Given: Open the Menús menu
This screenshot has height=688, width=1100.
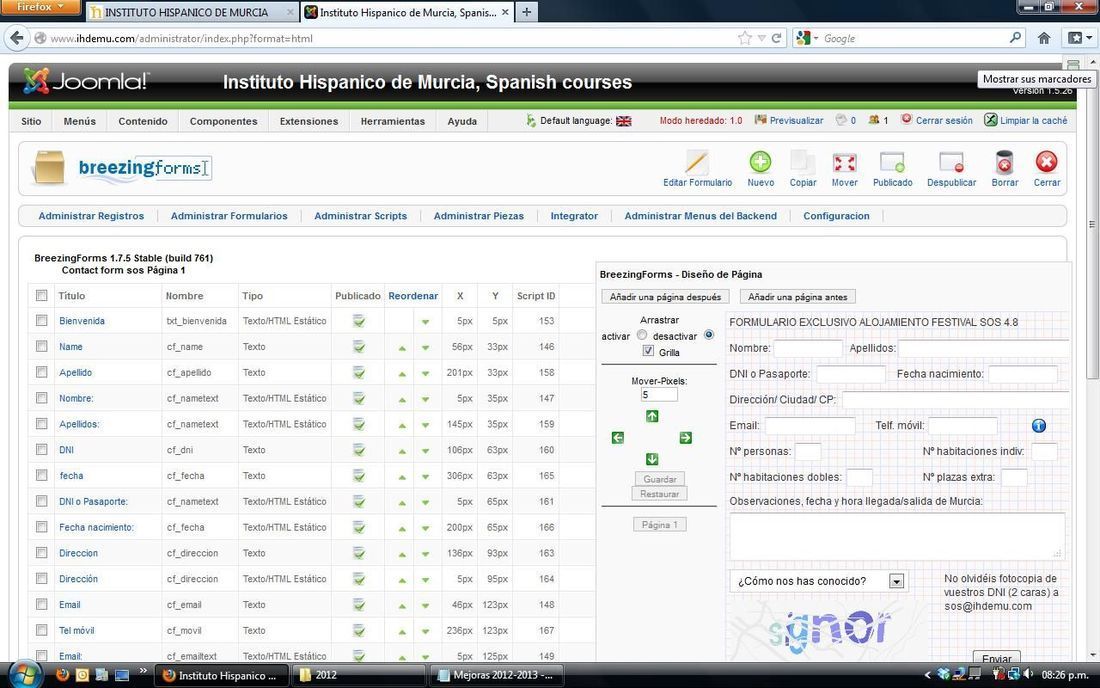Looking at the screenshot, I should (79, 121).
